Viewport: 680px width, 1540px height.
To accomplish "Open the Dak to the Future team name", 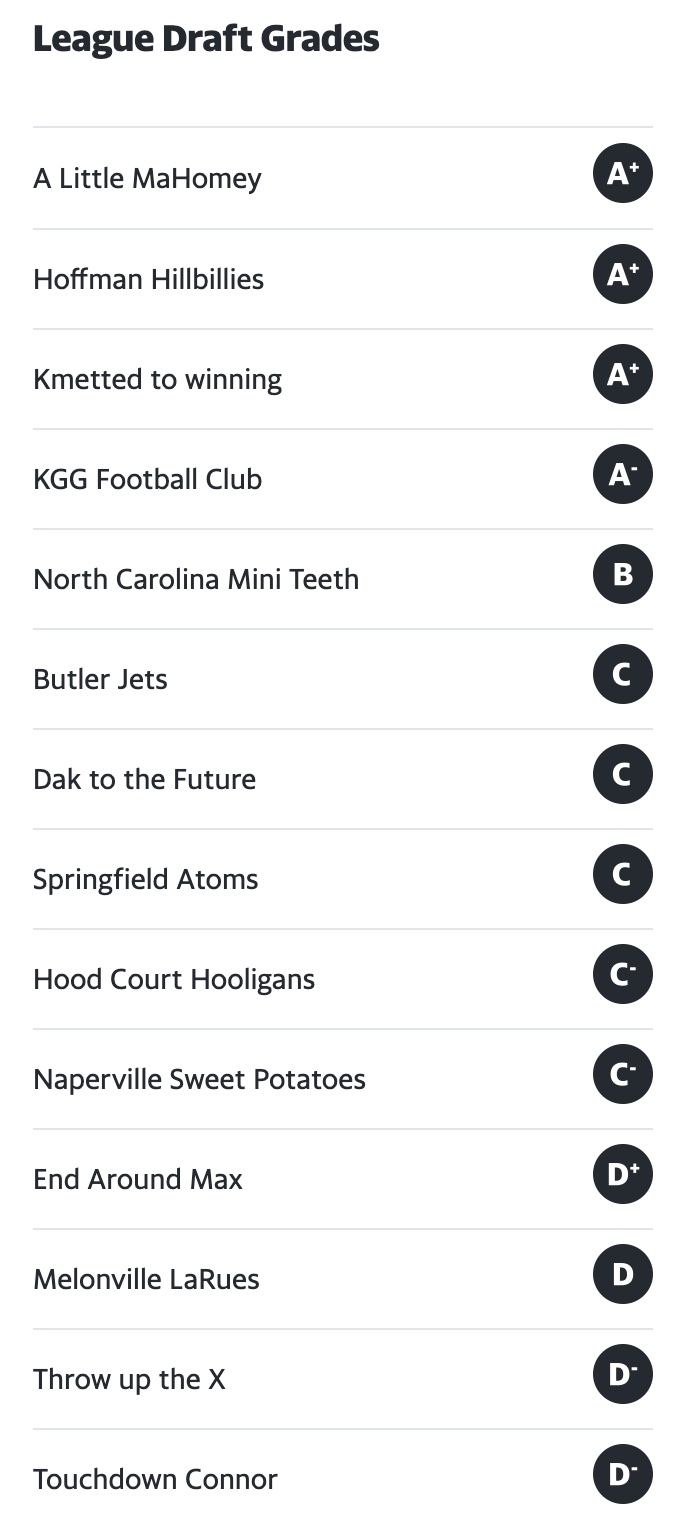I will click(144, 779).
